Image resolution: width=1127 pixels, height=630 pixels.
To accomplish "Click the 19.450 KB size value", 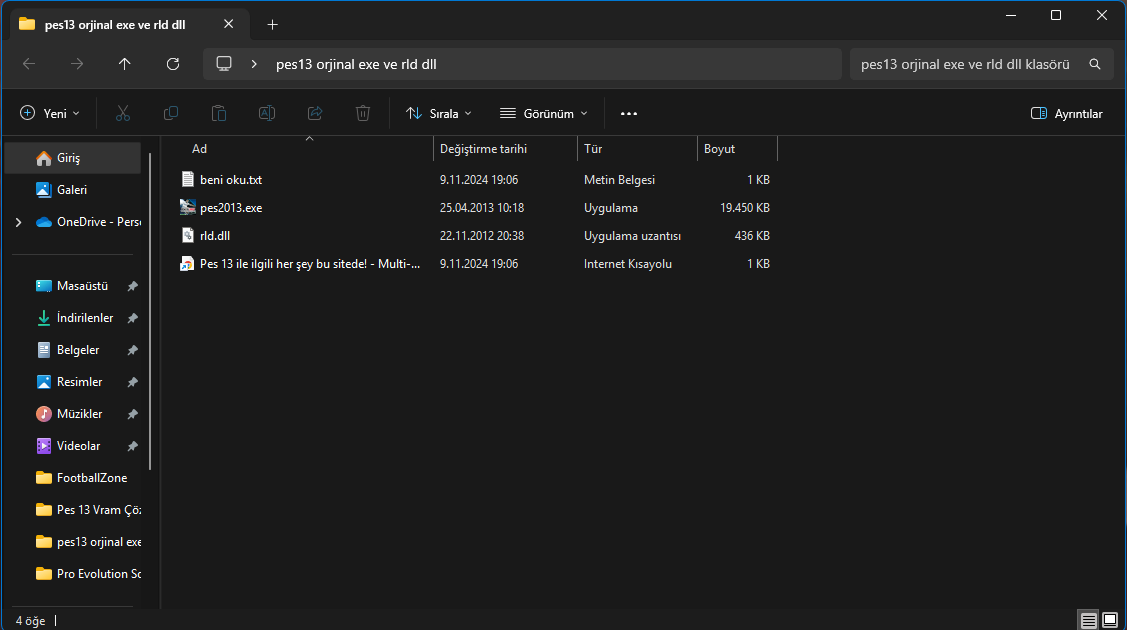I will click(x=745, y=208).
